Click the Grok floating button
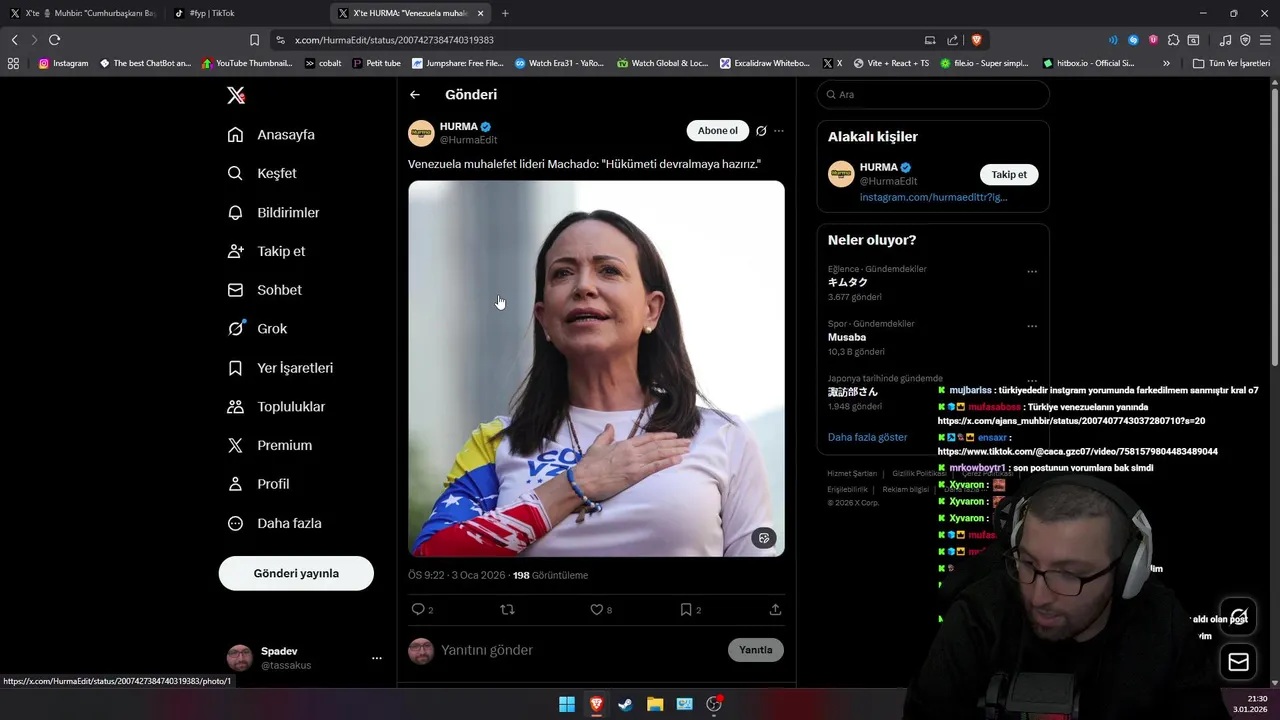 [1239, 615]
